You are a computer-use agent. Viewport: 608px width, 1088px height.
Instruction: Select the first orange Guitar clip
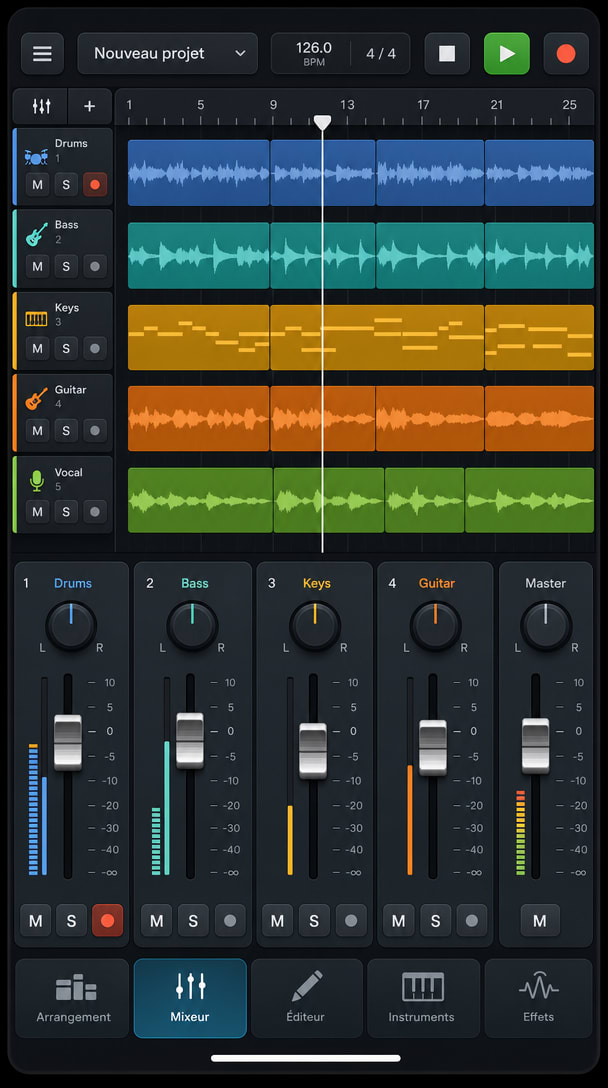(x=199, y=418)
